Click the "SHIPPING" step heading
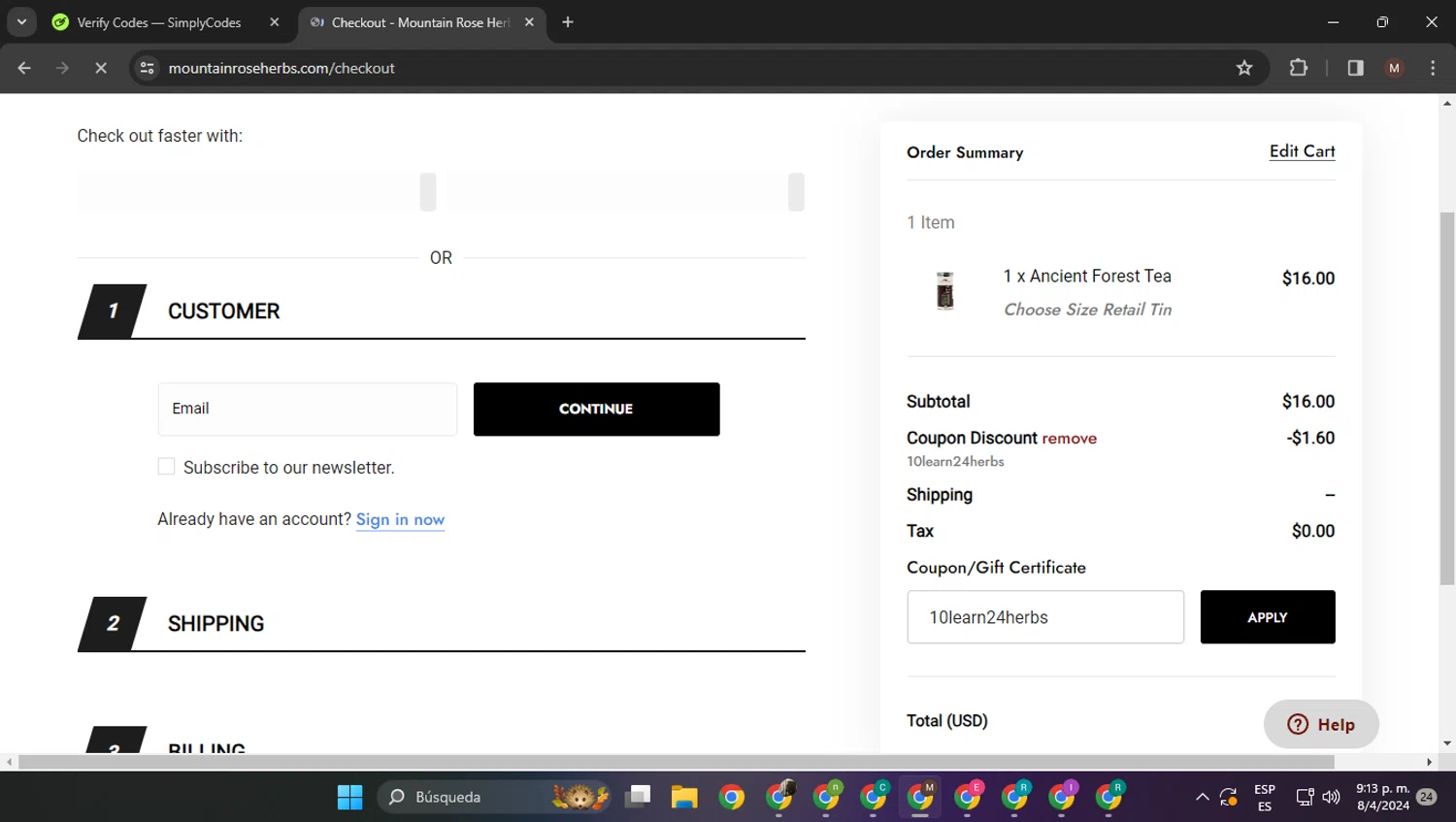This screenshot has width=1456, height=822. pyautogui.click(x=215, y=624)
